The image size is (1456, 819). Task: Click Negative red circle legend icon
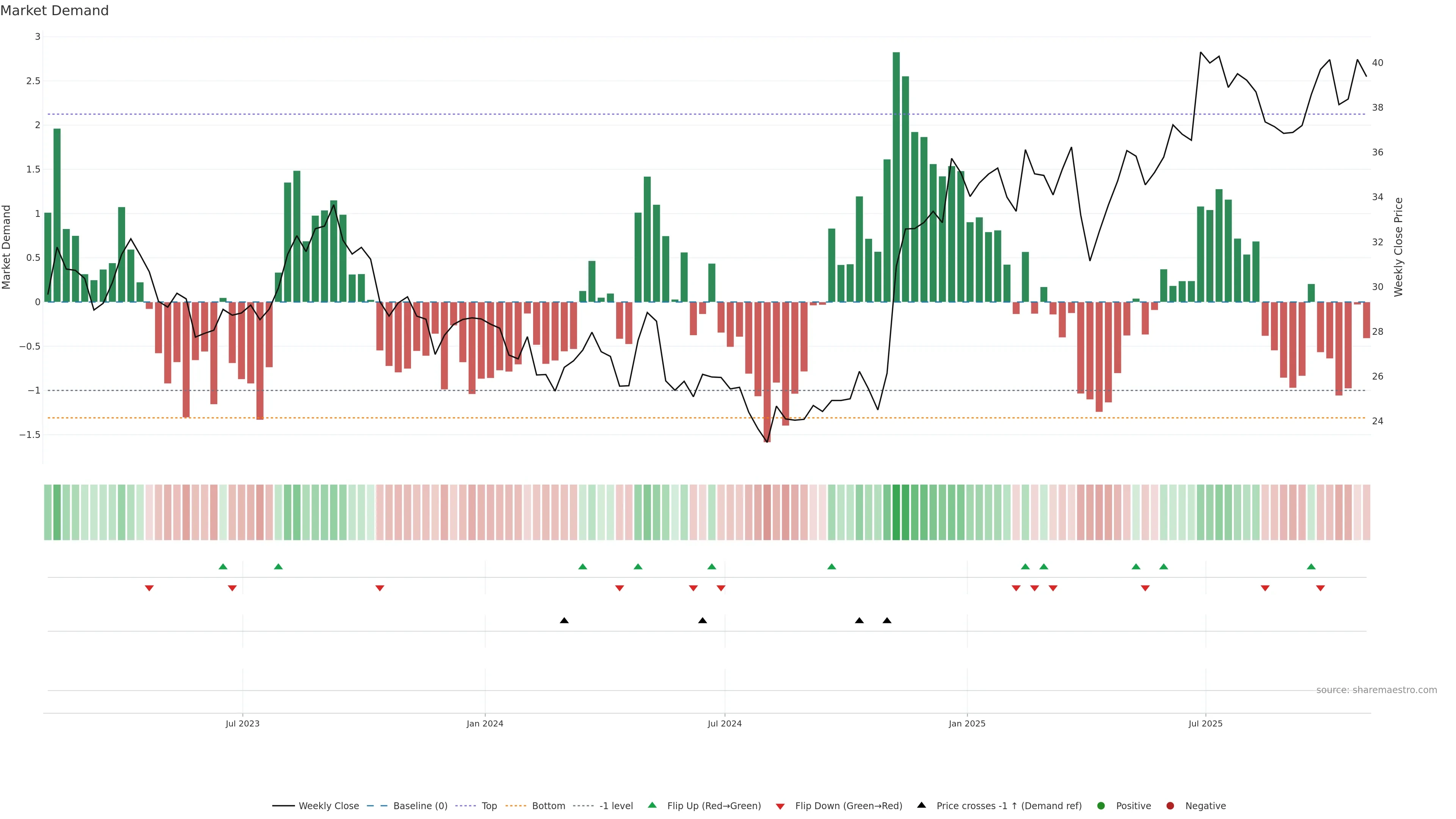(1170, 805)
